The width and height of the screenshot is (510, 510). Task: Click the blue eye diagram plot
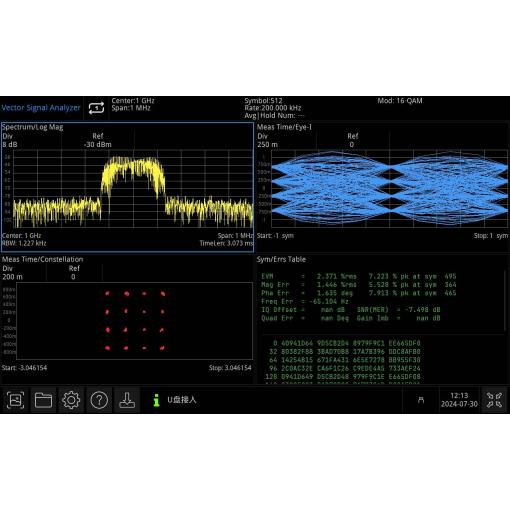(390, 189)
